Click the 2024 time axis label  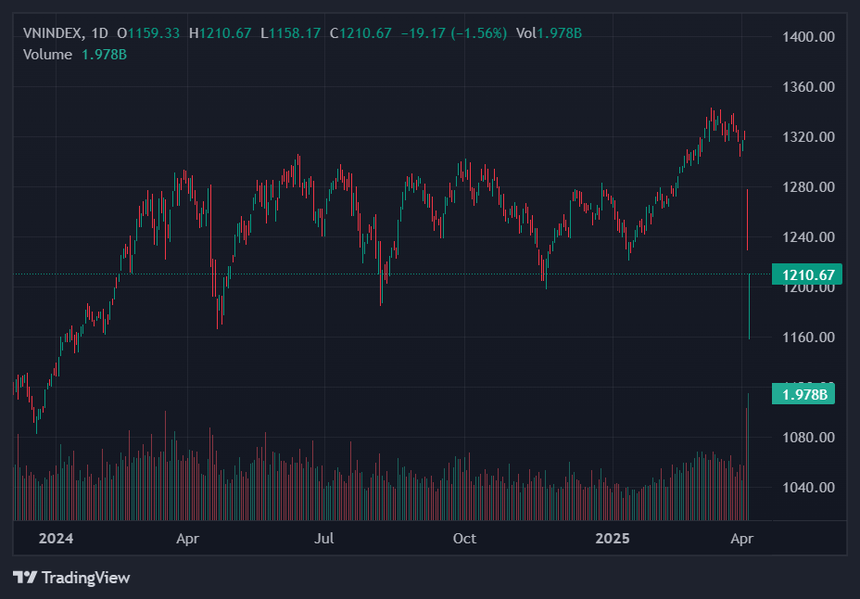click(56, 538)
